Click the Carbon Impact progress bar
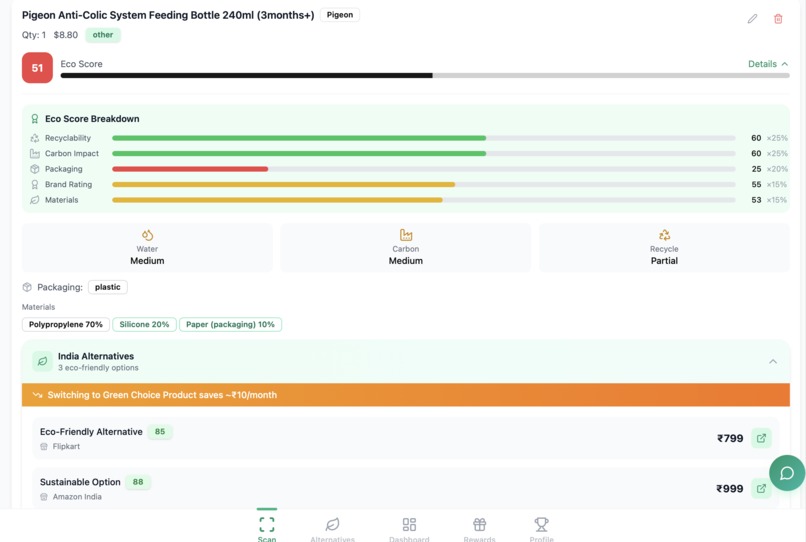806x542 pixels. click(x=424, y=153)
